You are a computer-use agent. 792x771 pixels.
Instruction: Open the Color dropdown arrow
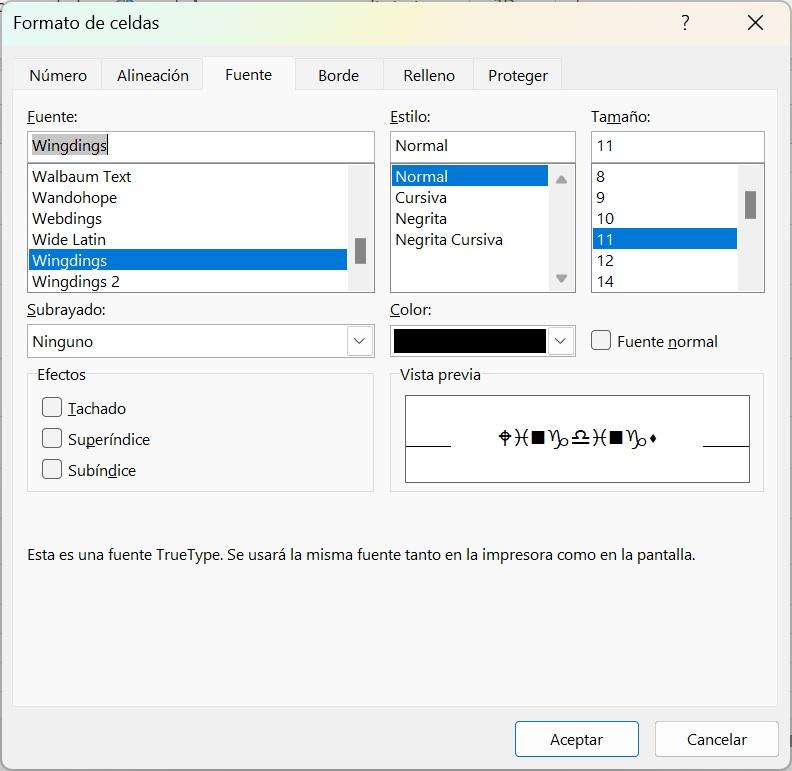click(561, 341)
